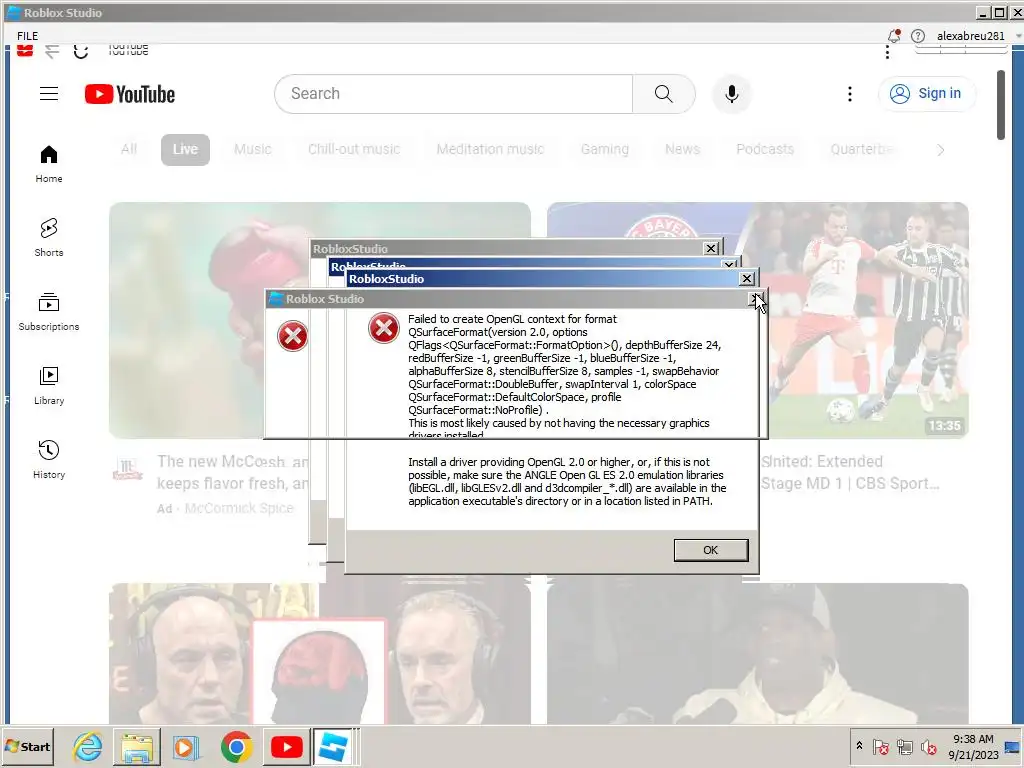Select the News filter chip

click(682, 150)
